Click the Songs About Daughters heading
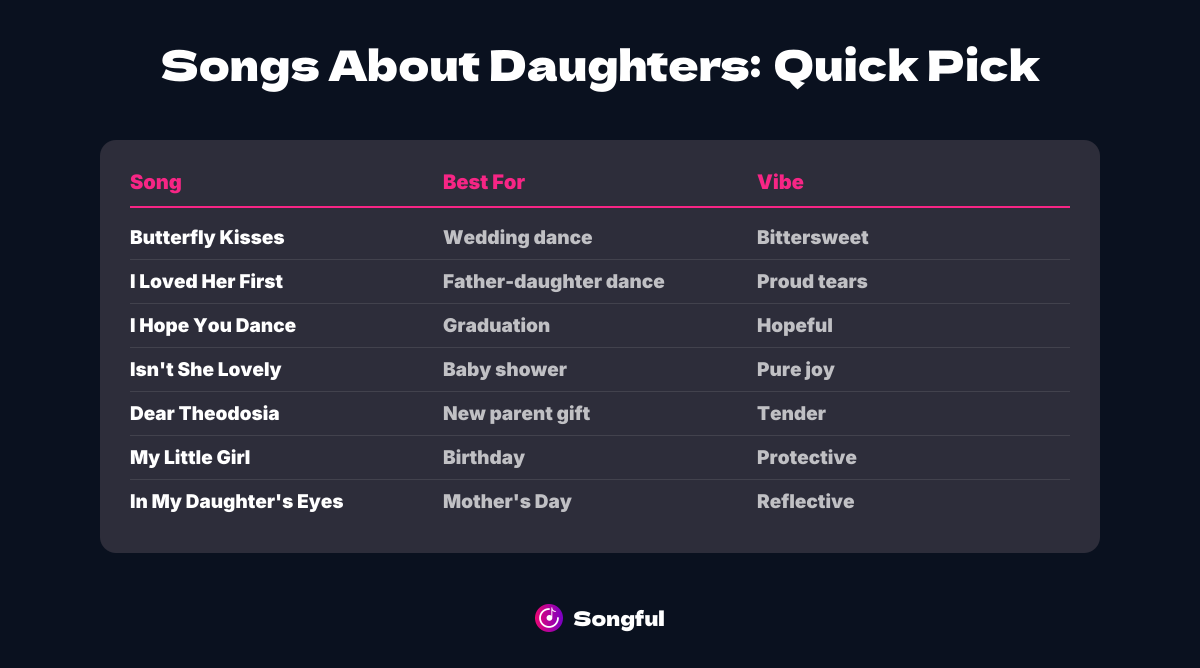 (600, 67)
